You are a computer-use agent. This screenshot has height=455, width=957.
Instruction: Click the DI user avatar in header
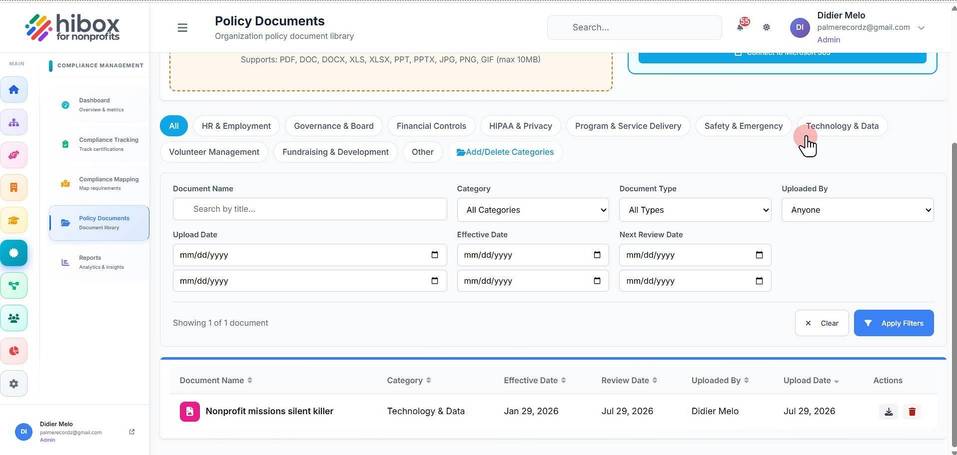pyautogui.click(x=800, y=27)
